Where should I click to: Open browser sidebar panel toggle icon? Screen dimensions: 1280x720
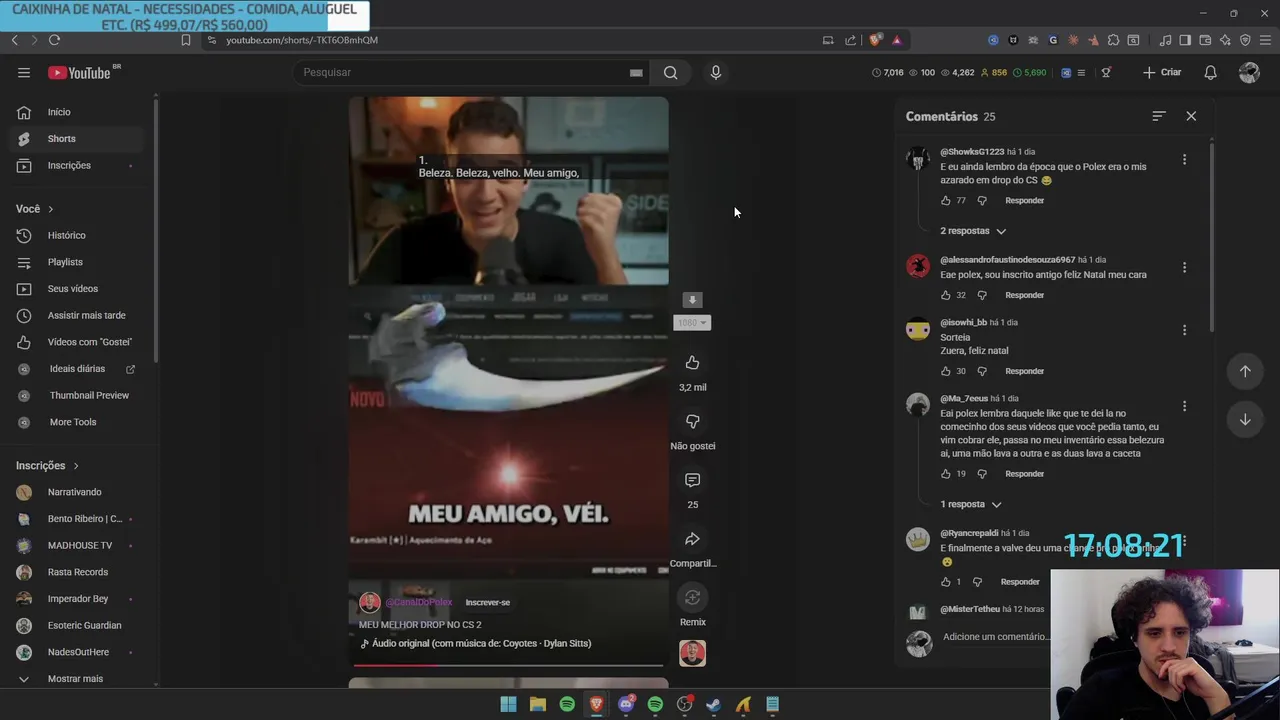[1185, 40]
